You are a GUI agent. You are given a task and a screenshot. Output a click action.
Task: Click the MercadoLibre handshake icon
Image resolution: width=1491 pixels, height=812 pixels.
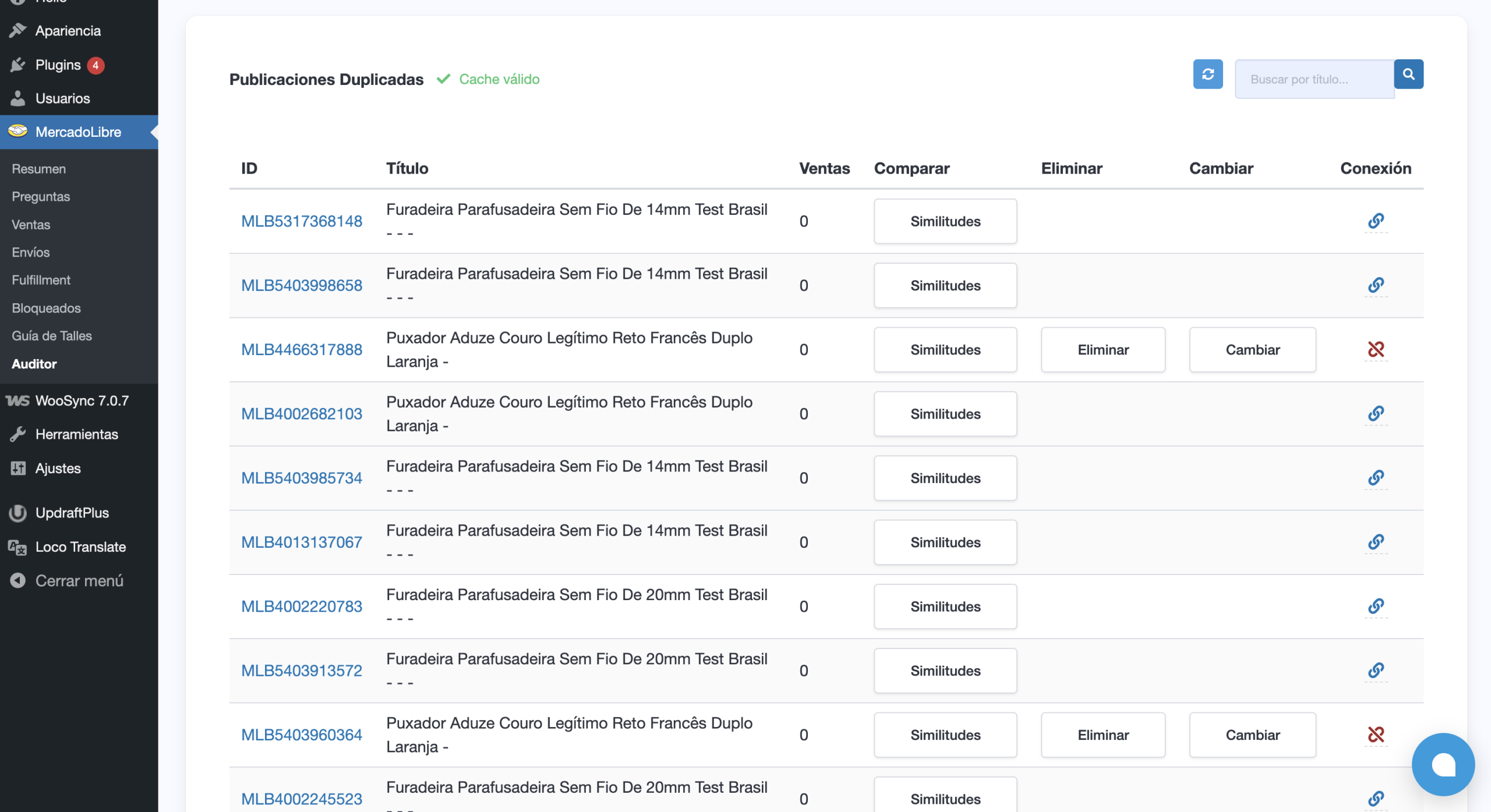coord(18,131)
